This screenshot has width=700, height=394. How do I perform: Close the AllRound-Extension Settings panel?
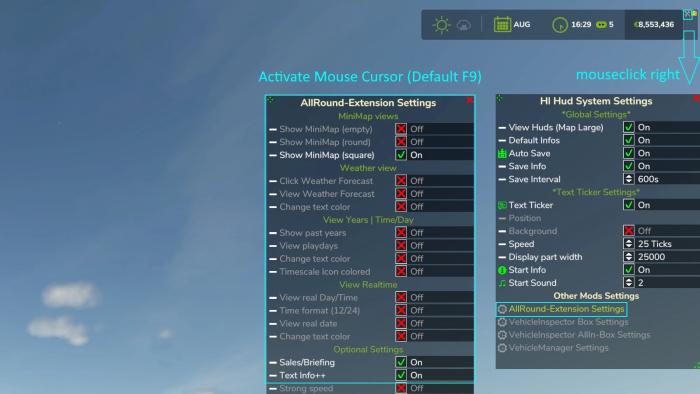coord(470,100)
